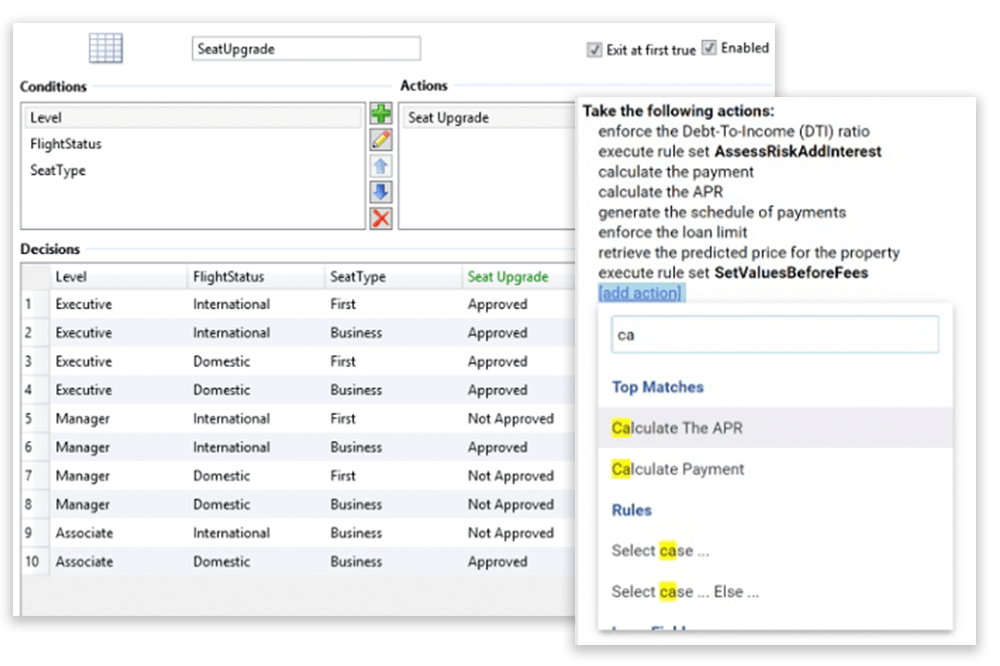
Task: Move a condition down using the blue down-arrow icon
Action: point(381,192)
